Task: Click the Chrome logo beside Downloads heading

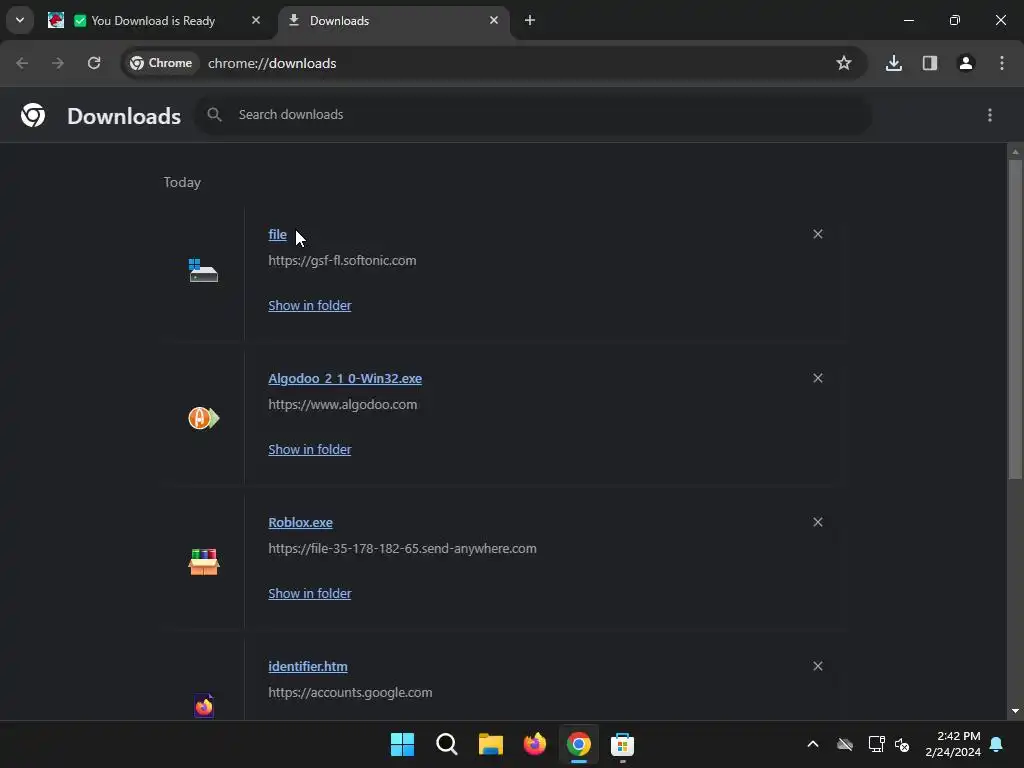Action: point(33,115)
